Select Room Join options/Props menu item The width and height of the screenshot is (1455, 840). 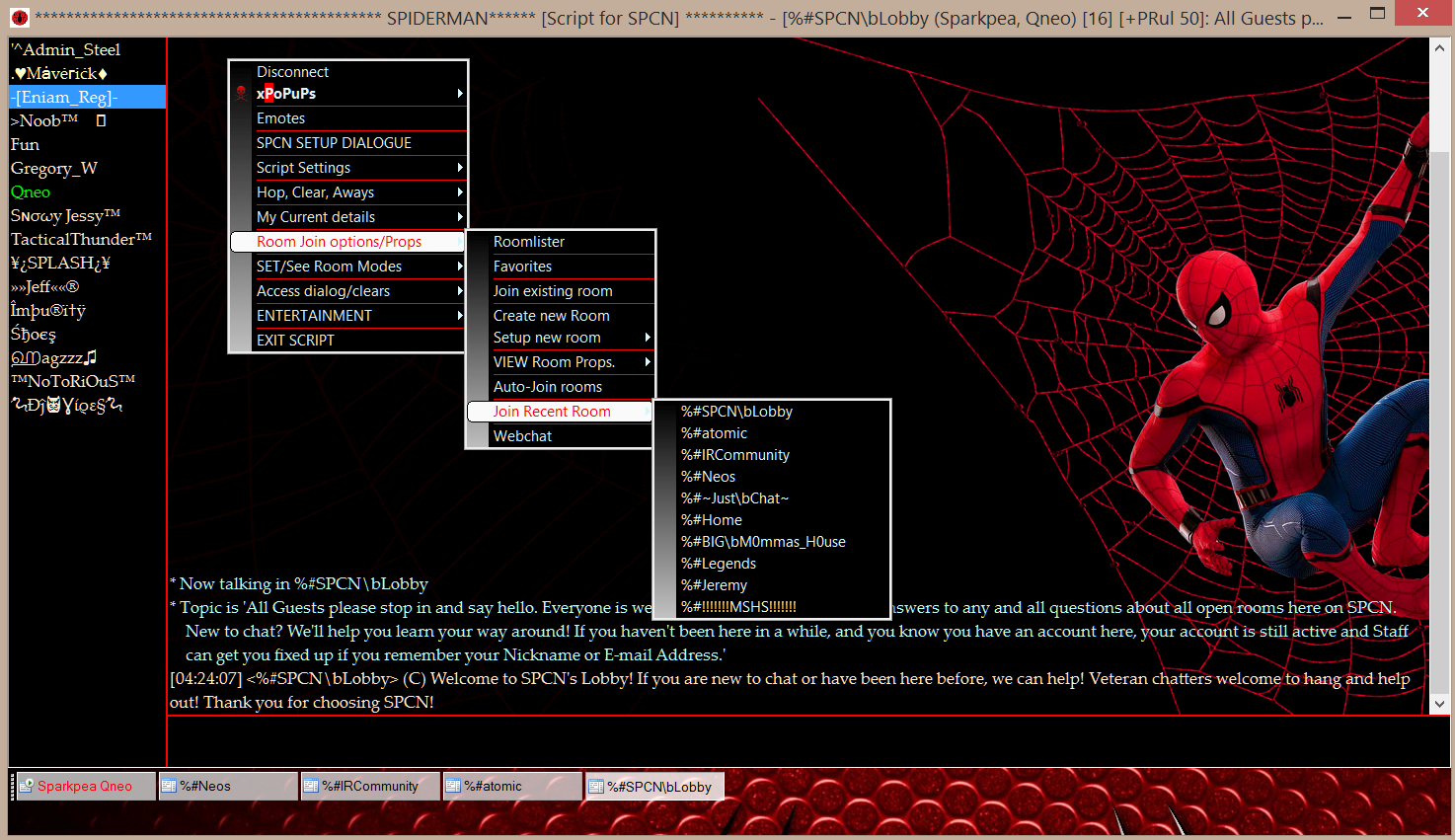(348, 242)
